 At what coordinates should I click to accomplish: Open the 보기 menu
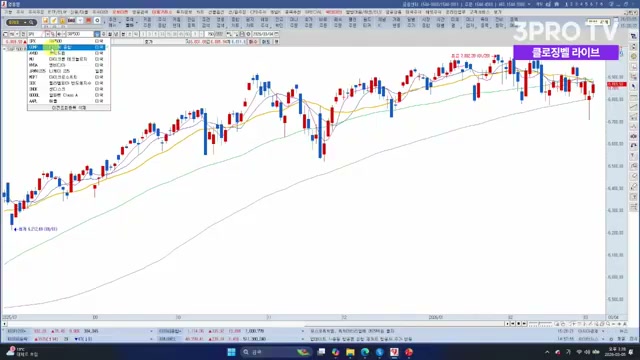point(497,12)
